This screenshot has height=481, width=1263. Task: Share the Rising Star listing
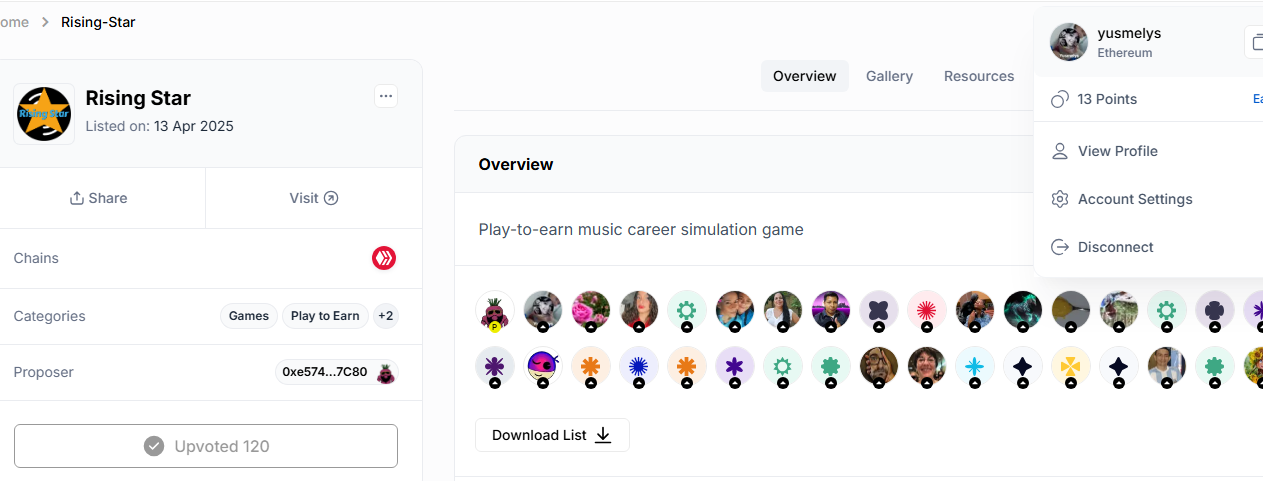(x=99, y=198)
